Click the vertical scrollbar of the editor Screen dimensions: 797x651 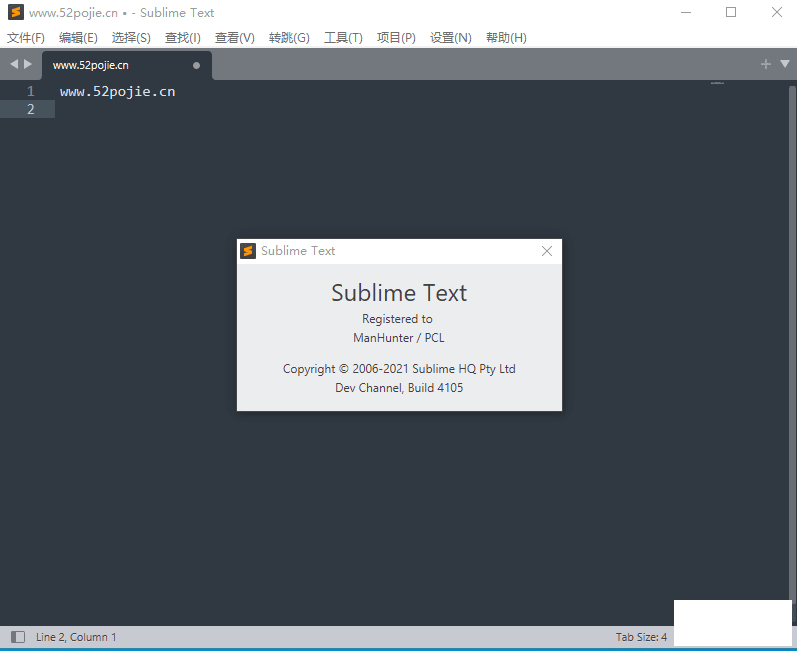click(792, 346)
